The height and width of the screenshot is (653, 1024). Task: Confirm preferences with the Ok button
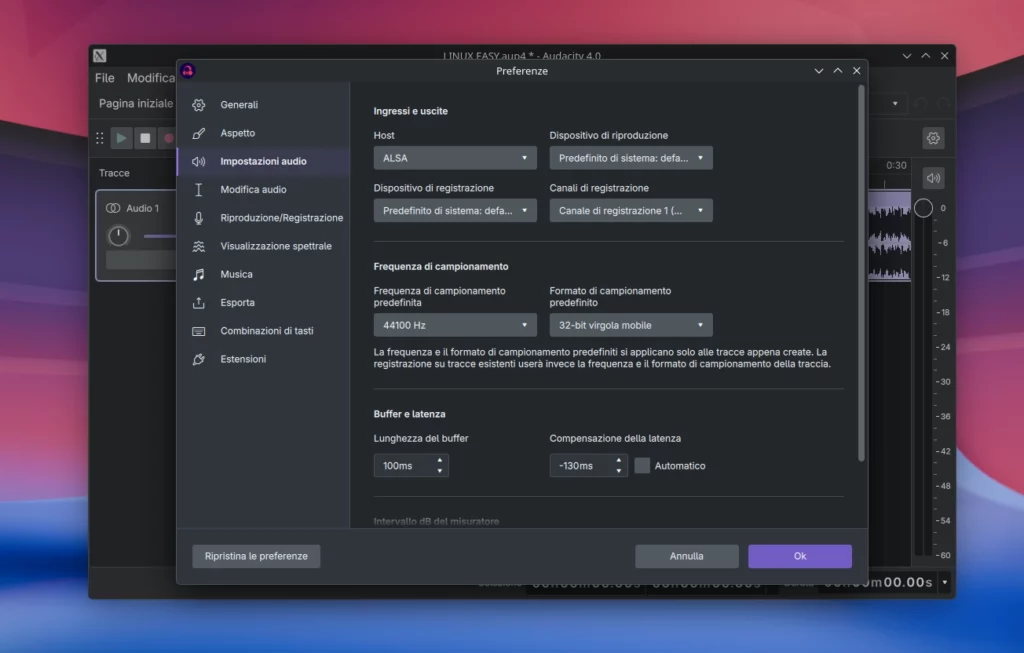tap(800, 556)
